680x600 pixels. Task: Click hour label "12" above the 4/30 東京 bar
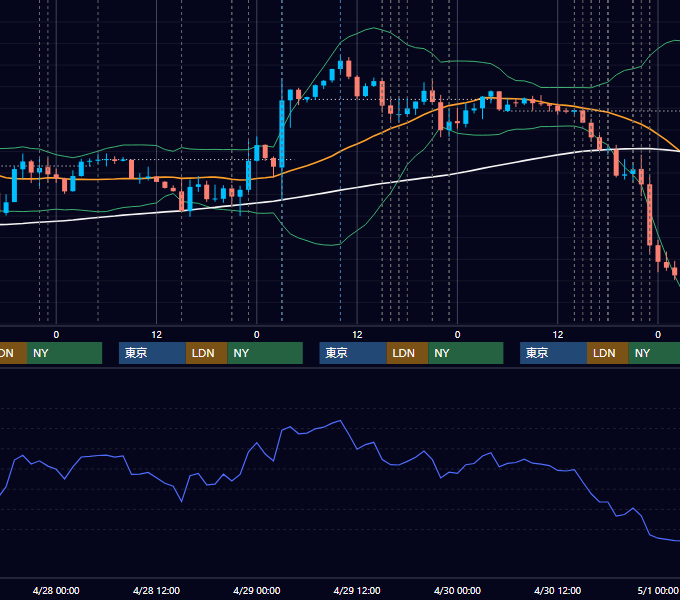pyautogui.click(x=558, y=335)
